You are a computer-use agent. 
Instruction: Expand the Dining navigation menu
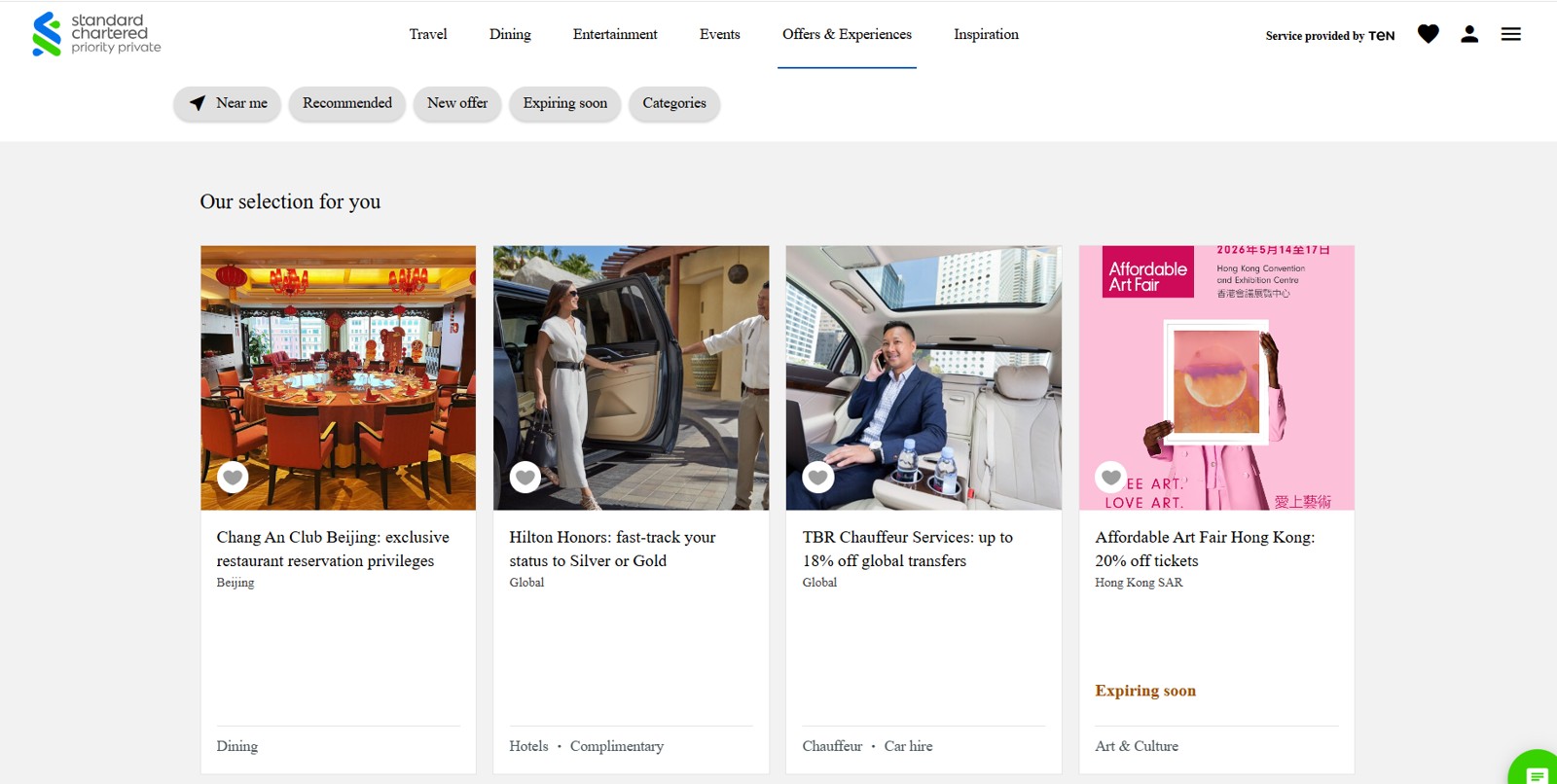(x=510, y=34)
